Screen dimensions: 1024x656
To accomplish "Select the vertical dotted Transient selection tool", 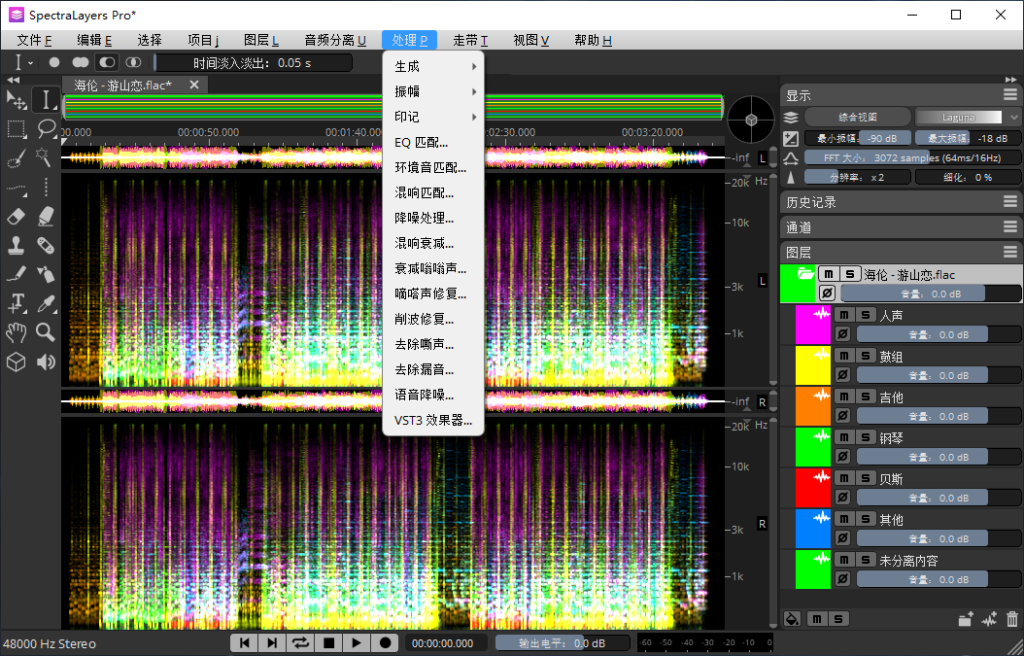I will click(x=46, y=187).
